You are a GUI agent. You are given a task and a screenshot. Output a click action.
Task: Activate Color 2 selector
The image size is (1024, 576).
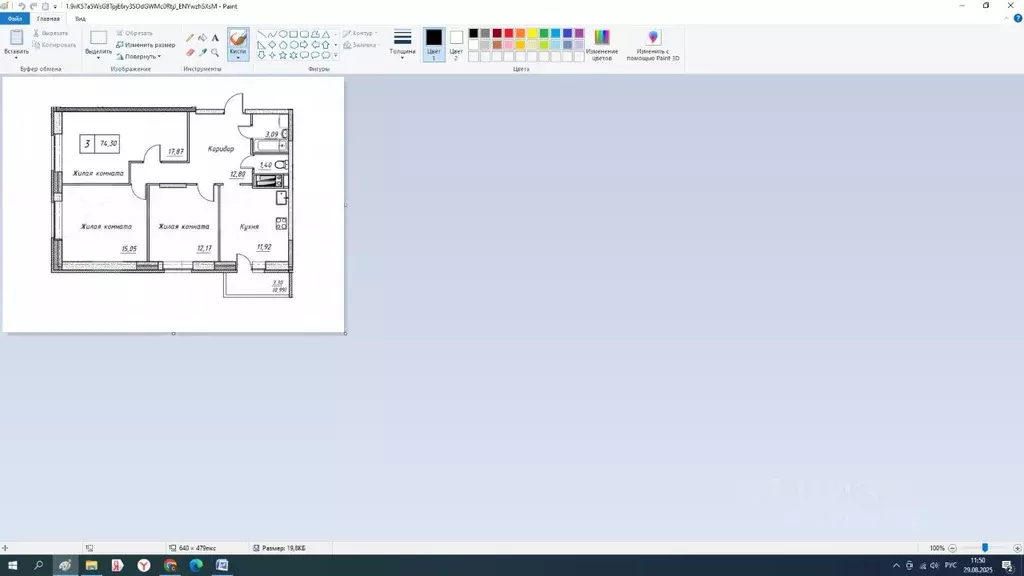click(x=456, y=44)
